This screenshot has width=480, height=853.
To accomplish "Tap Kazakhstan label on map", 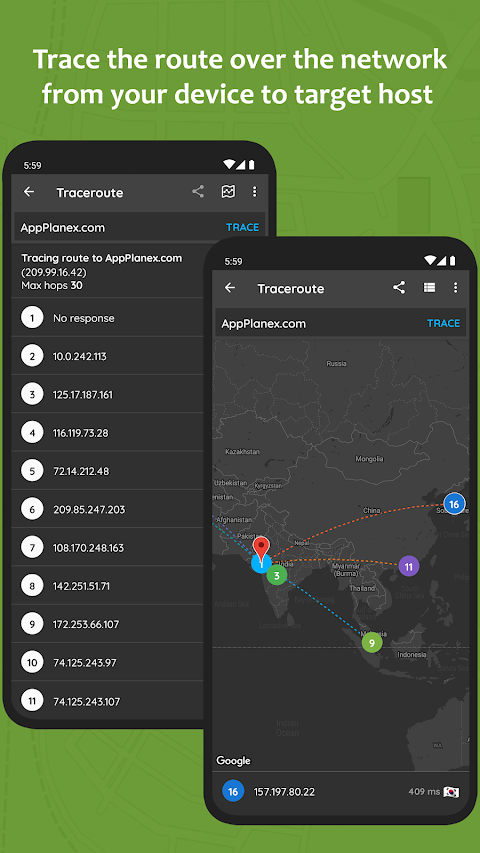I will (x=242, y=451).
